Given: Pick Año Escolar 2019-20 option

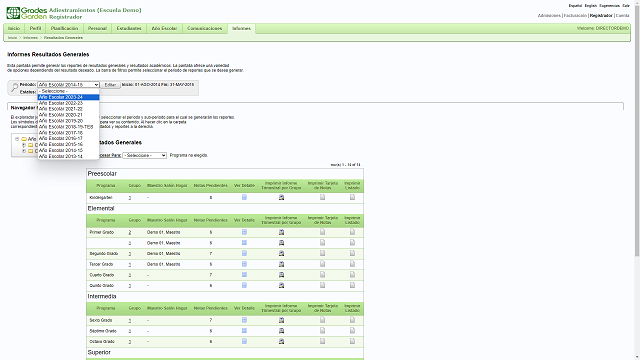Looking at the screenshot, I should click(68, 121).
